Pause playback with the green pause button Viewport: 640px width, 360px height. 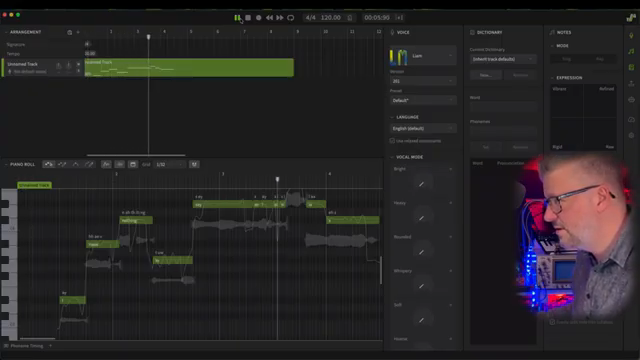pyautogui.click(x=237, y=18)
